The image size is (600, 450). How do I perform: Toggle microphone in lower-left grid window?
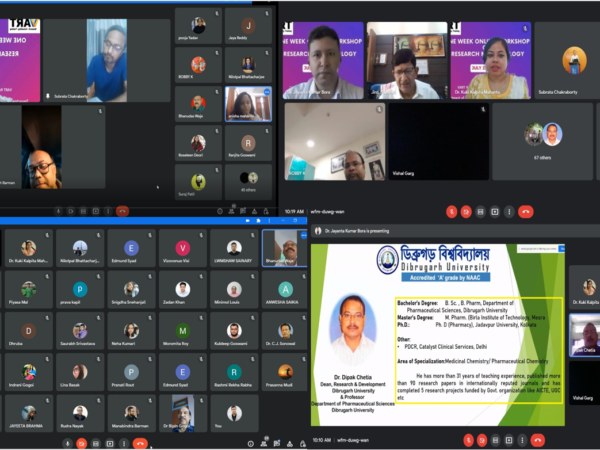pyautogui.click(x=67, y=443)
